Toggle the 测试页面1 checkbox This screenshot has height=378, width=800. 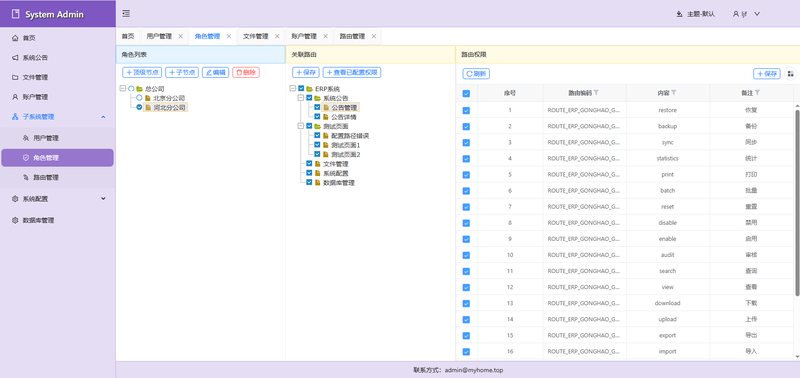point(317,145)
